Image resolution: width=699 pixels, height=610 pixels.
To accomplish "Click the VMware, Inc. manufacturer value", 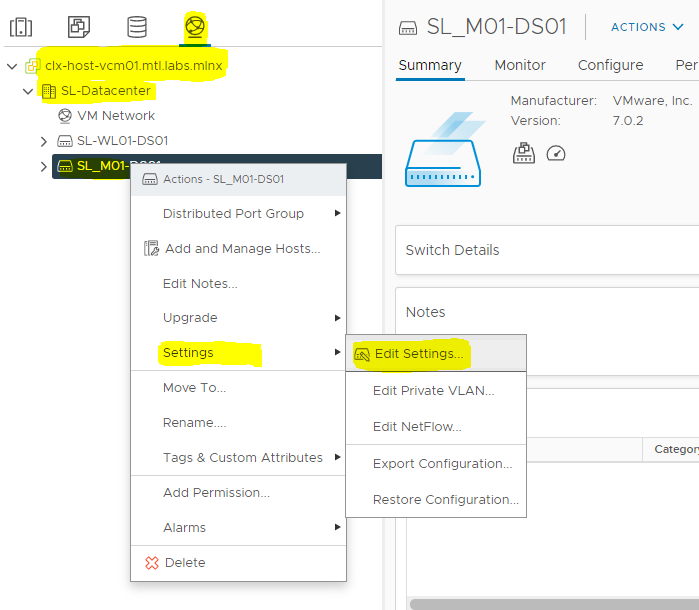I will [652, 101].
